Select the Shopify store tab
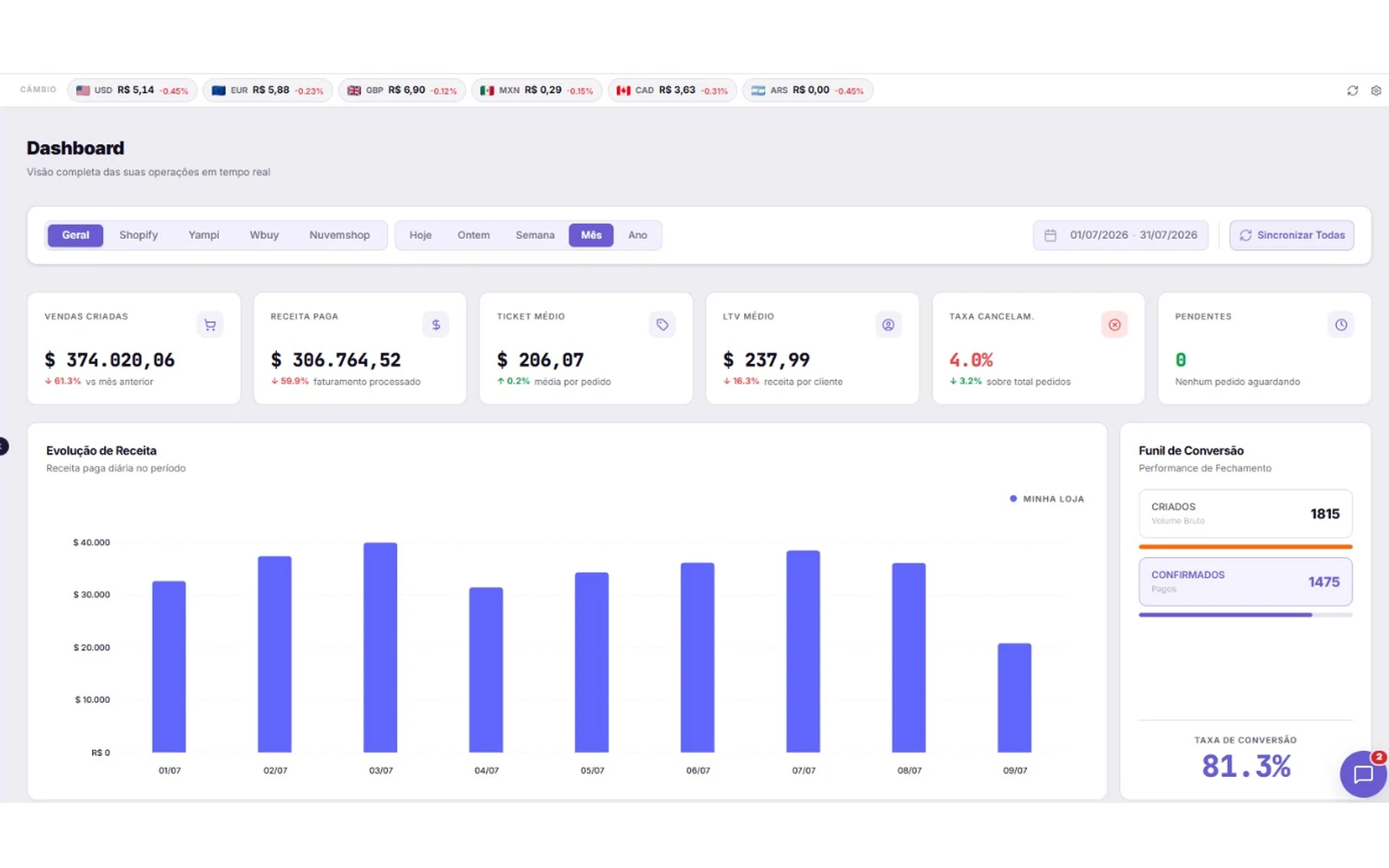The width and height of the screenshot is (1389, 868). pos(139,235)
